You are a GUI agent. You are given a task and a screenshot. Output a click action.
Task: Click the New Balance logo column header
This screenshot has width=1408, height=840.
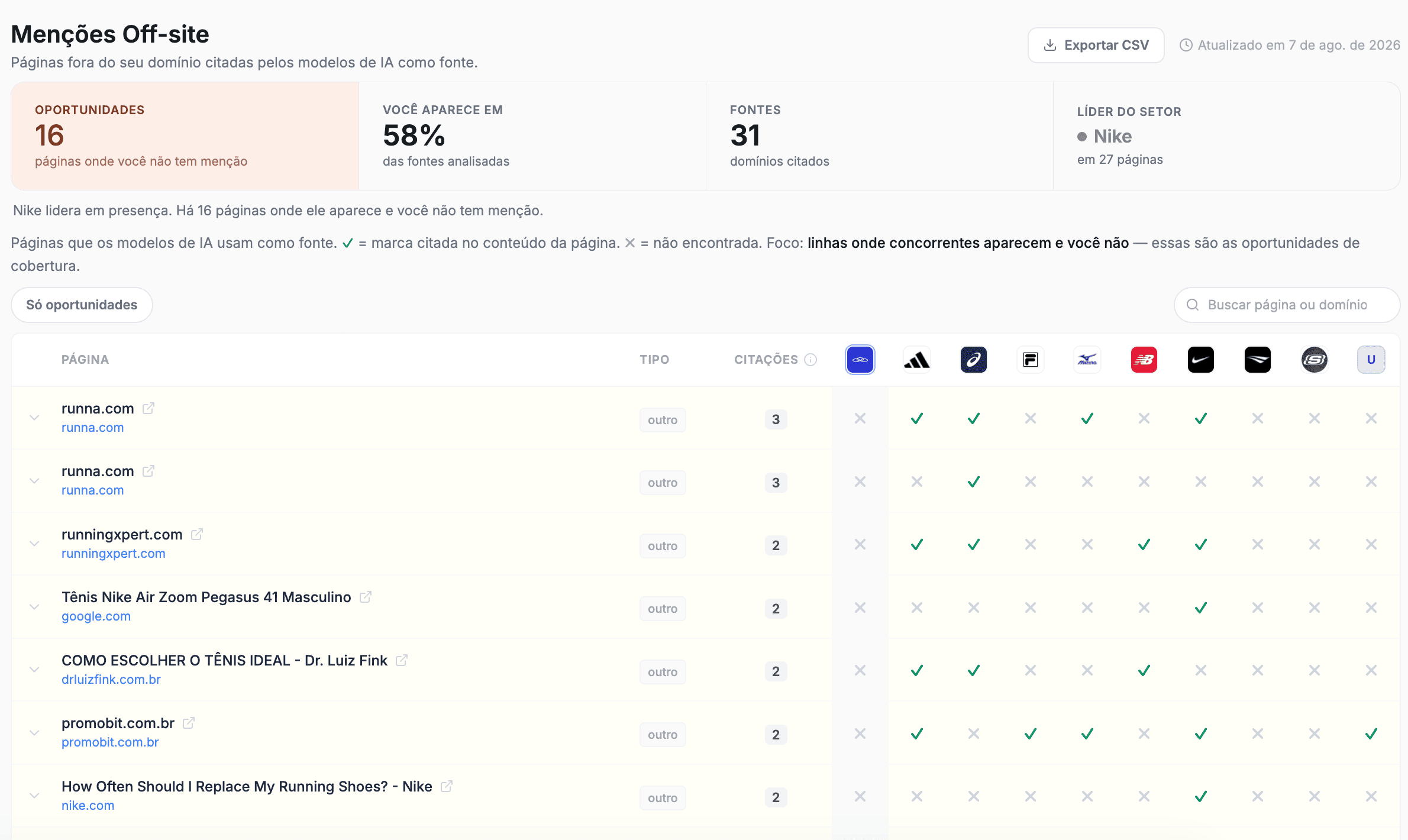click(1144, 360)
